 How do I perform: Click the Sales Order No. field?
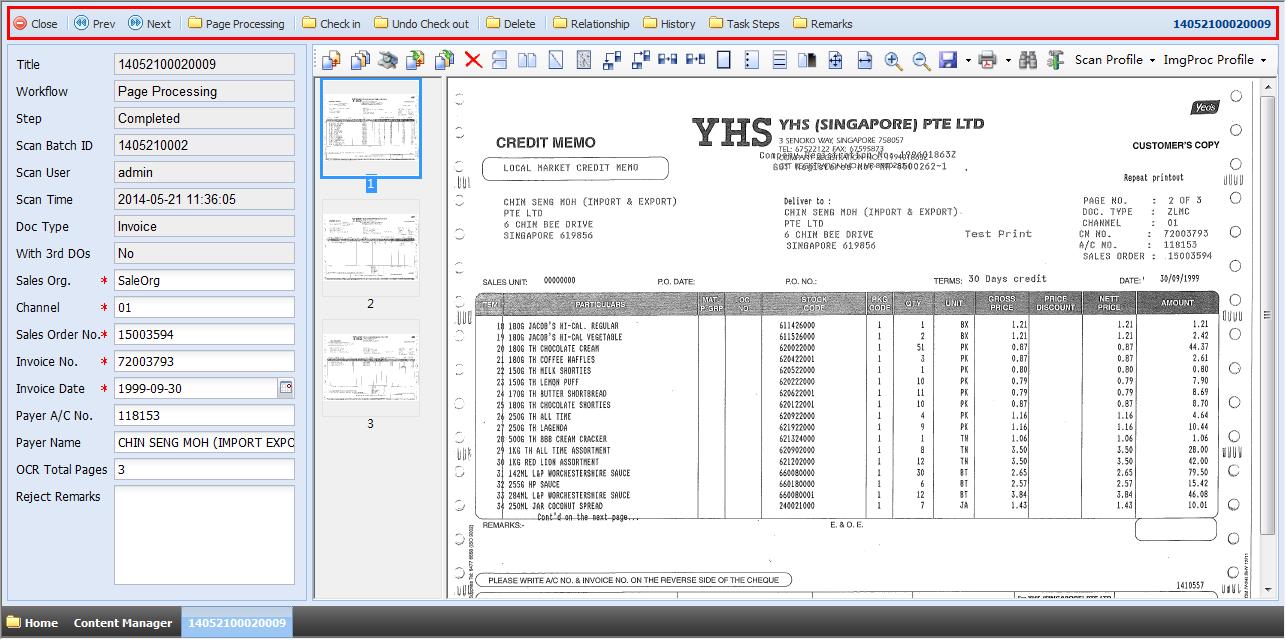204,334
